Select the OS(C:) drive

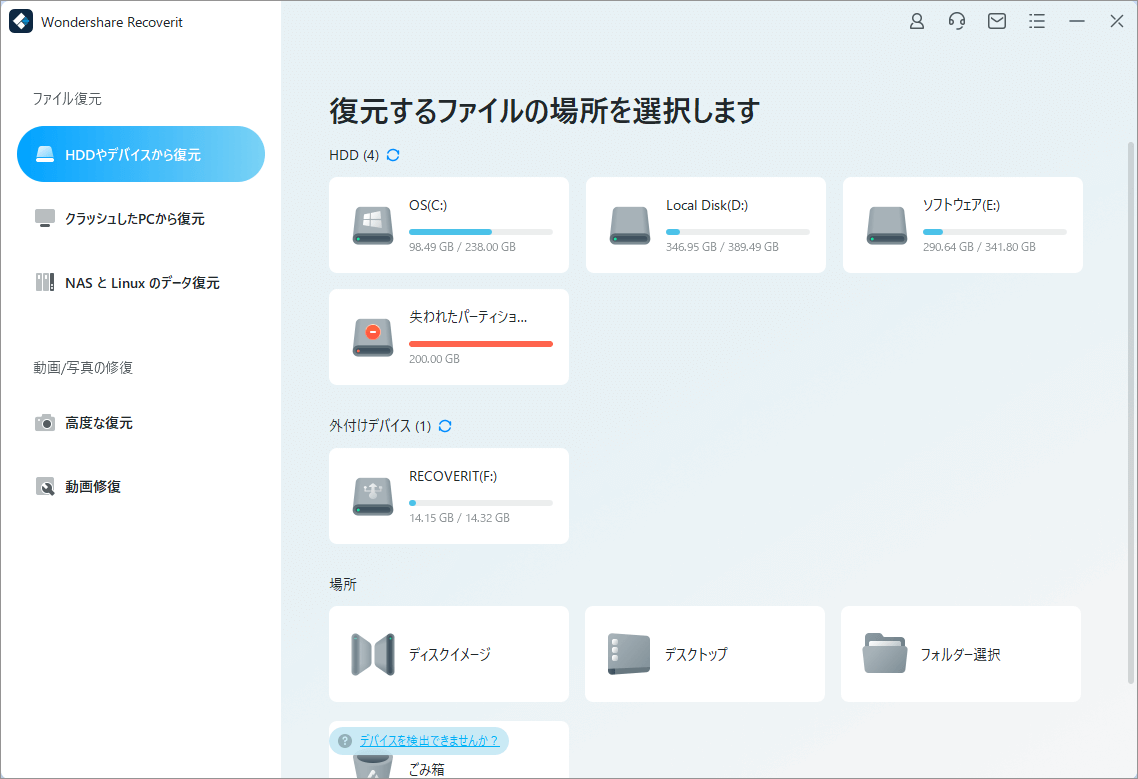pos(448,225)
